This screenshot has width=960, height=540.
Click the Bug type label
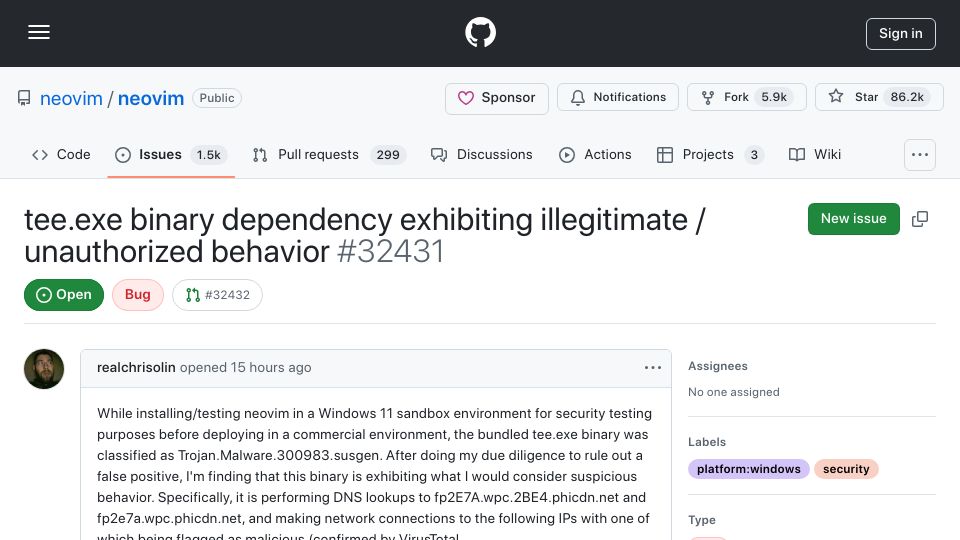[x=138, y=294]
